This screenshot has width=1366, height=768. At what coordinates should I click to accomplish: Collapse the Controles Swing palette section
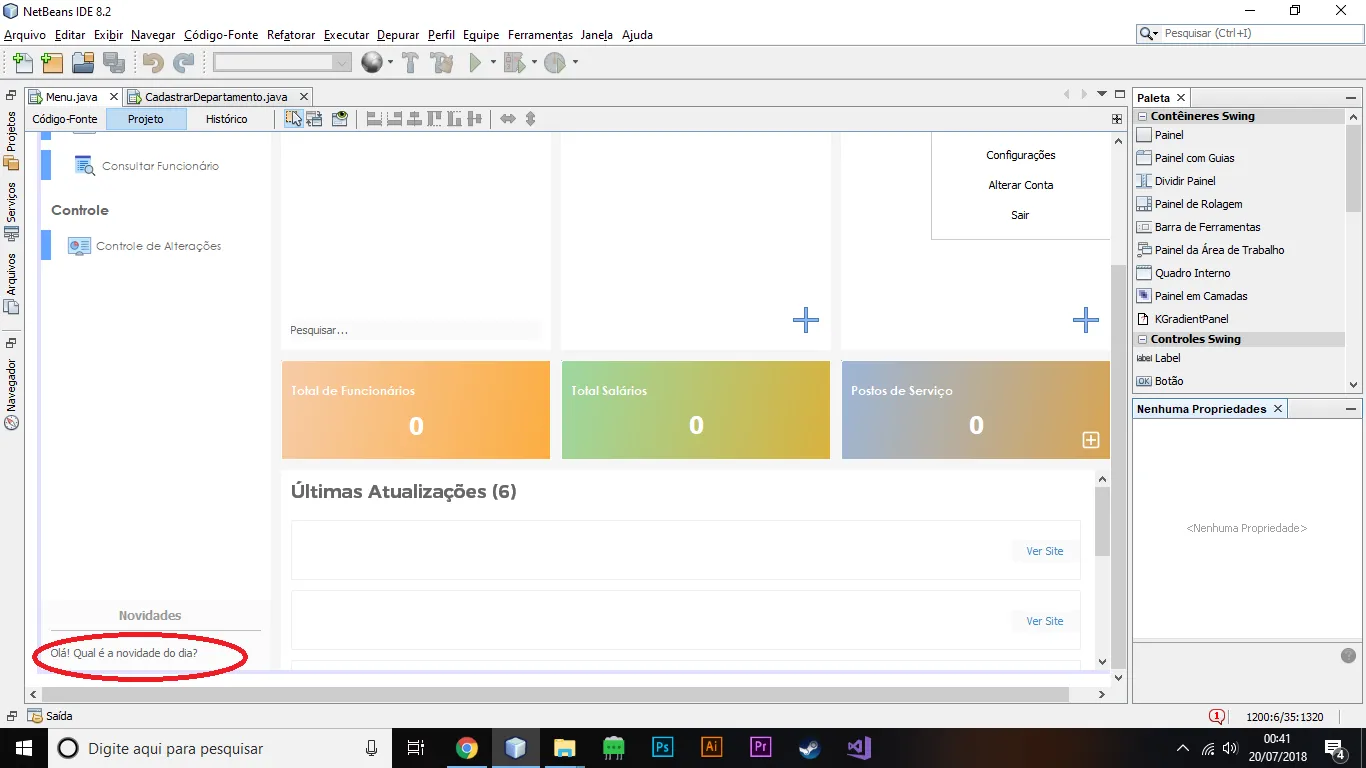(1142, 339)
